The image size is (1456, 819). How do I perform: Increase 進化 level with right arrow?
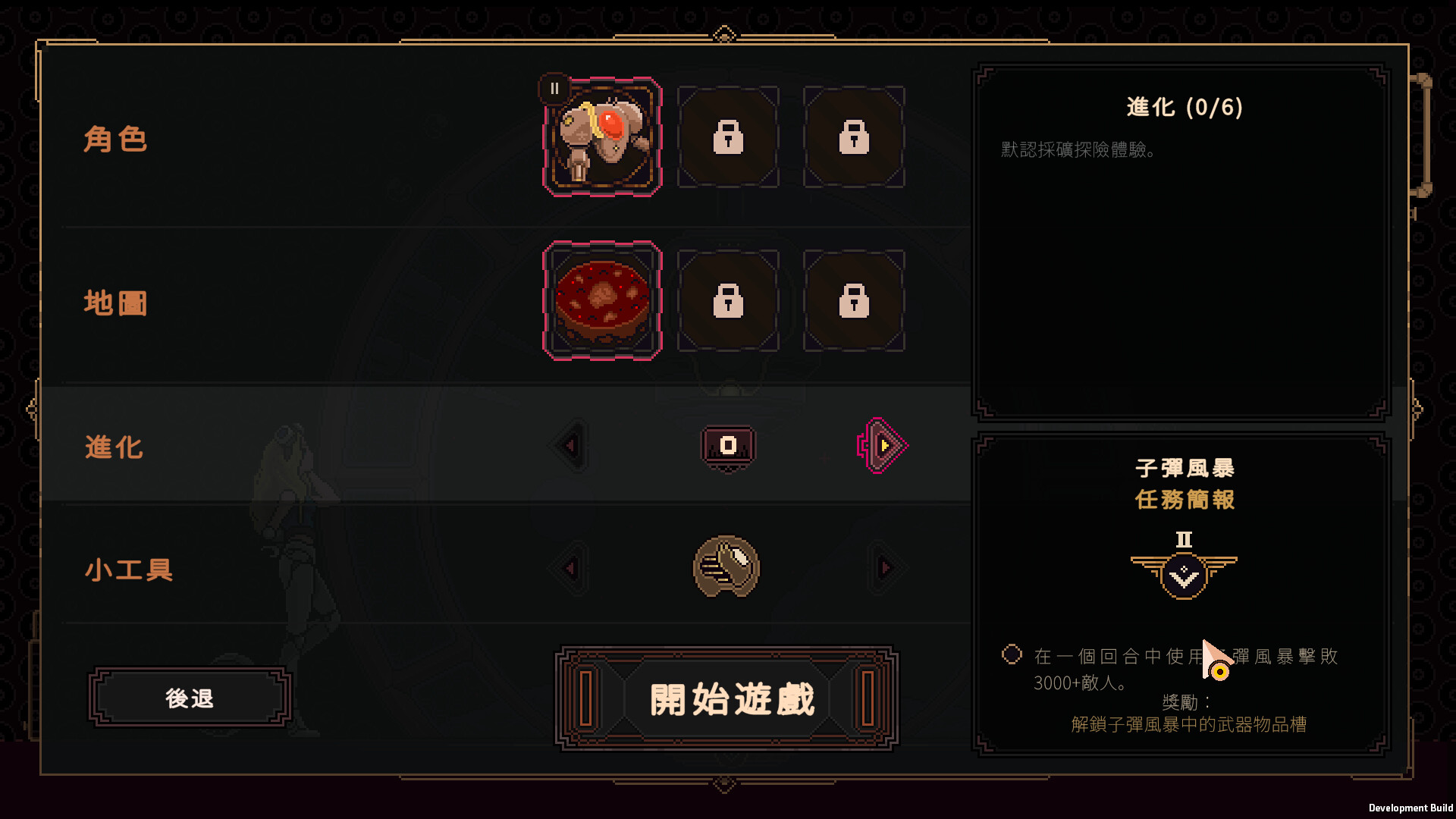(883, 446)
